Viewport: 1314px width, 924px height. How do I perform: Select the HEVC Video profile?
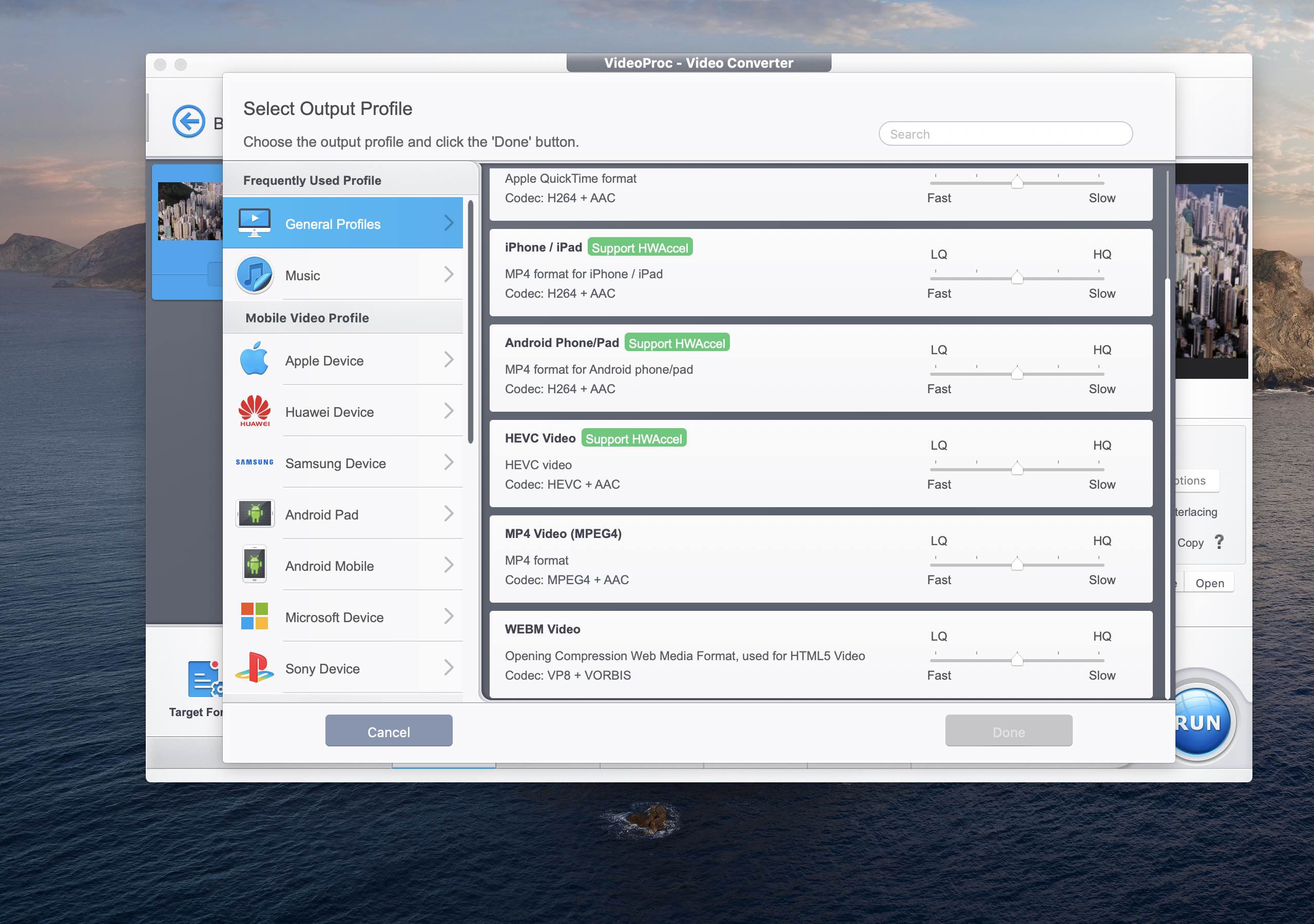point(821,464)
